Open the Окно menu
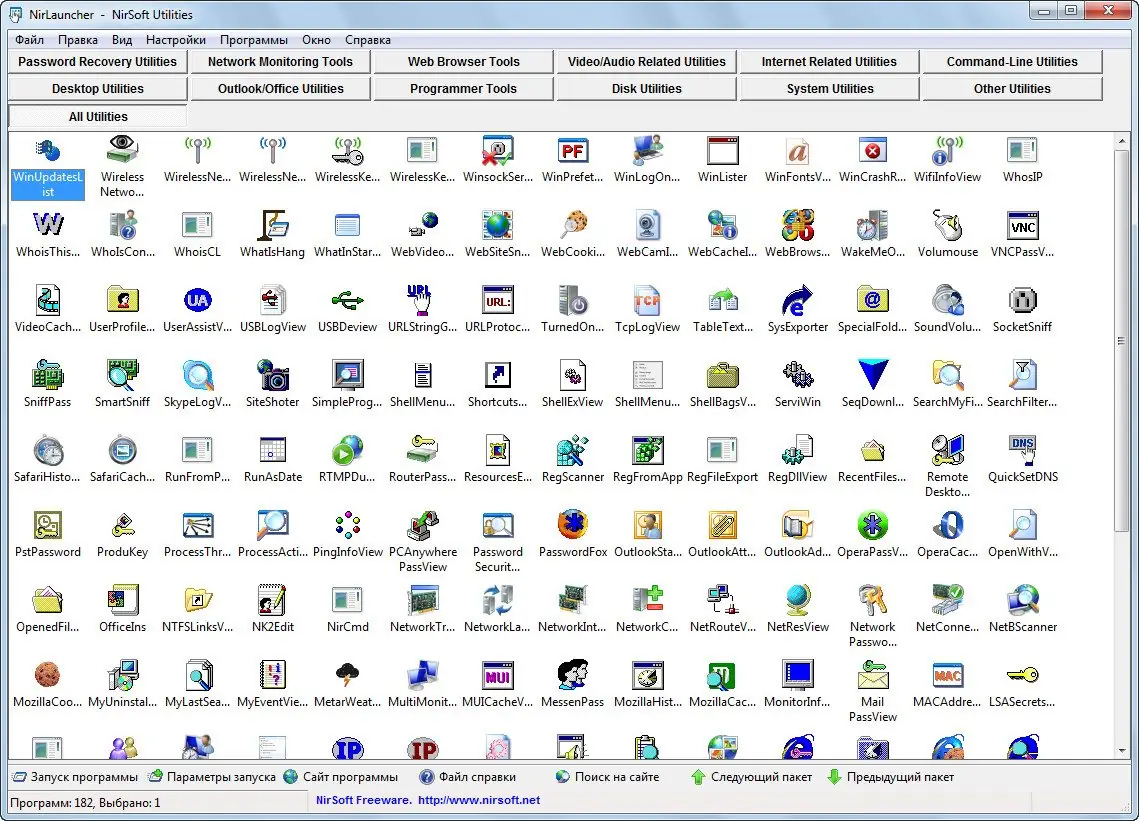 pyautogui.click(x=316, y=40)
